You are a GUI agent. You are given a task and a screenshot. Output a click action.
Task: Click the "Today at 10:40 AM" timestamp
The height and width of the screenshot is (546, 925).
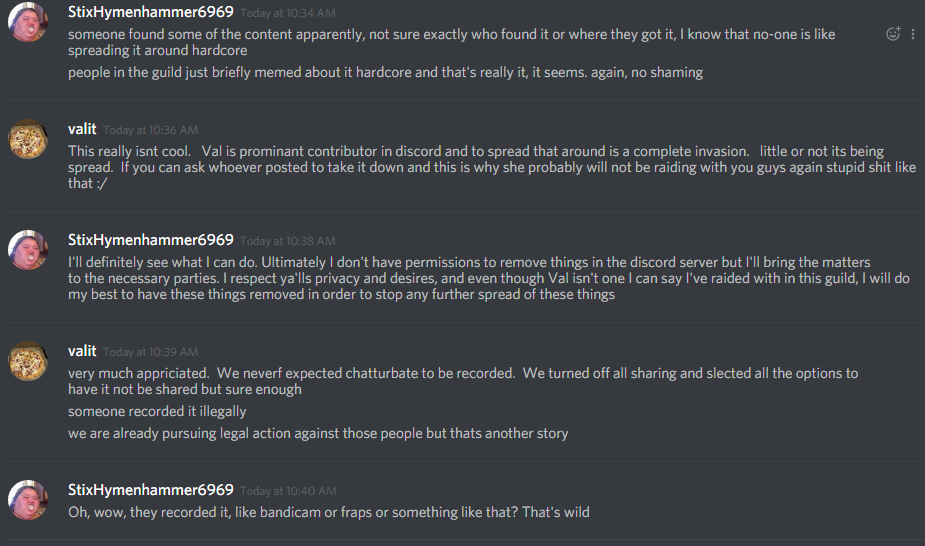(288, 491)
